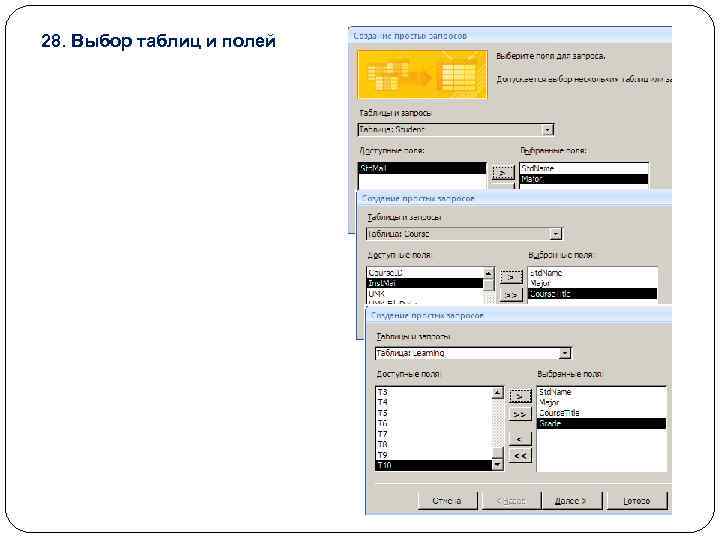Click the '<' remove-field button in the Learning dialog
This screenshot has width=720, height=540.
(x=520, y=439)
